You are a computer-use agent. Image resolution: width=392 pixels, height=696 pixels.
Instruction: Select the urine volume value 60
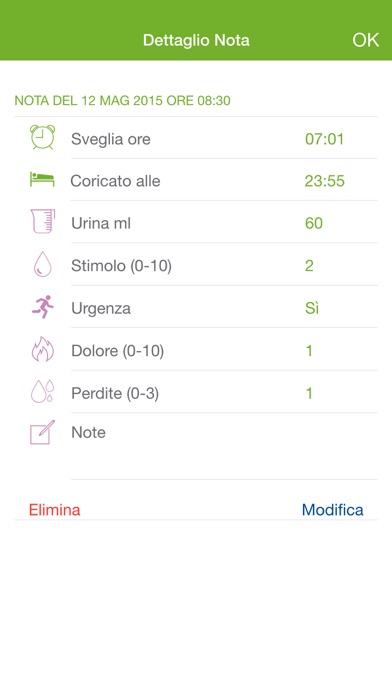(314, 223)
